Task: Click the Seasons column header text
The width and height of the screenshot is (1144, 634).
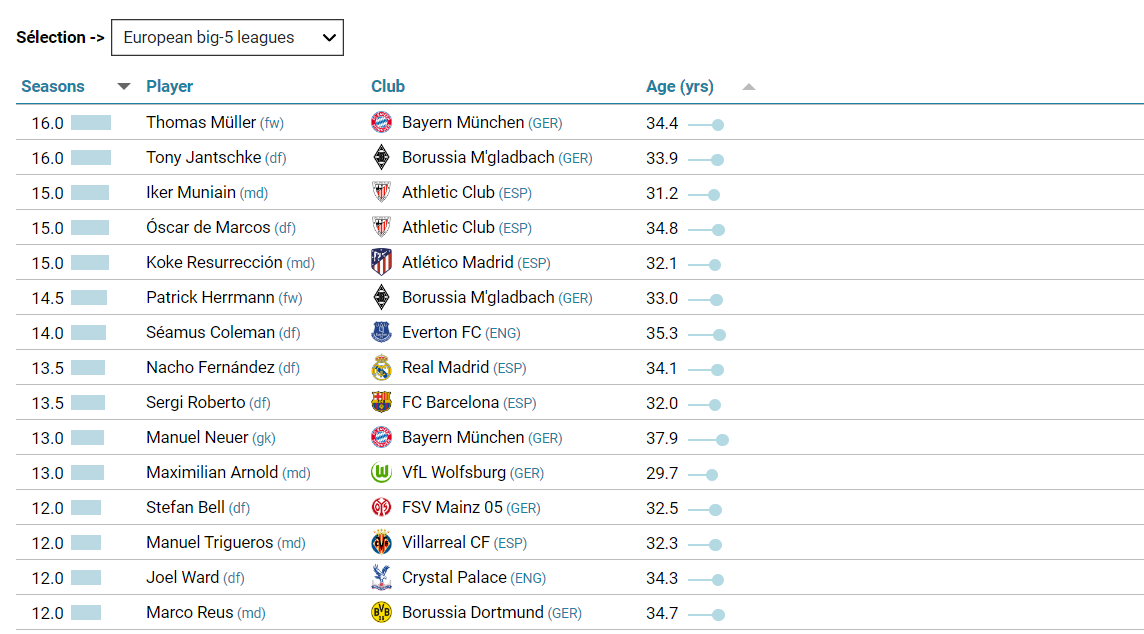Action: pos(53,87)
